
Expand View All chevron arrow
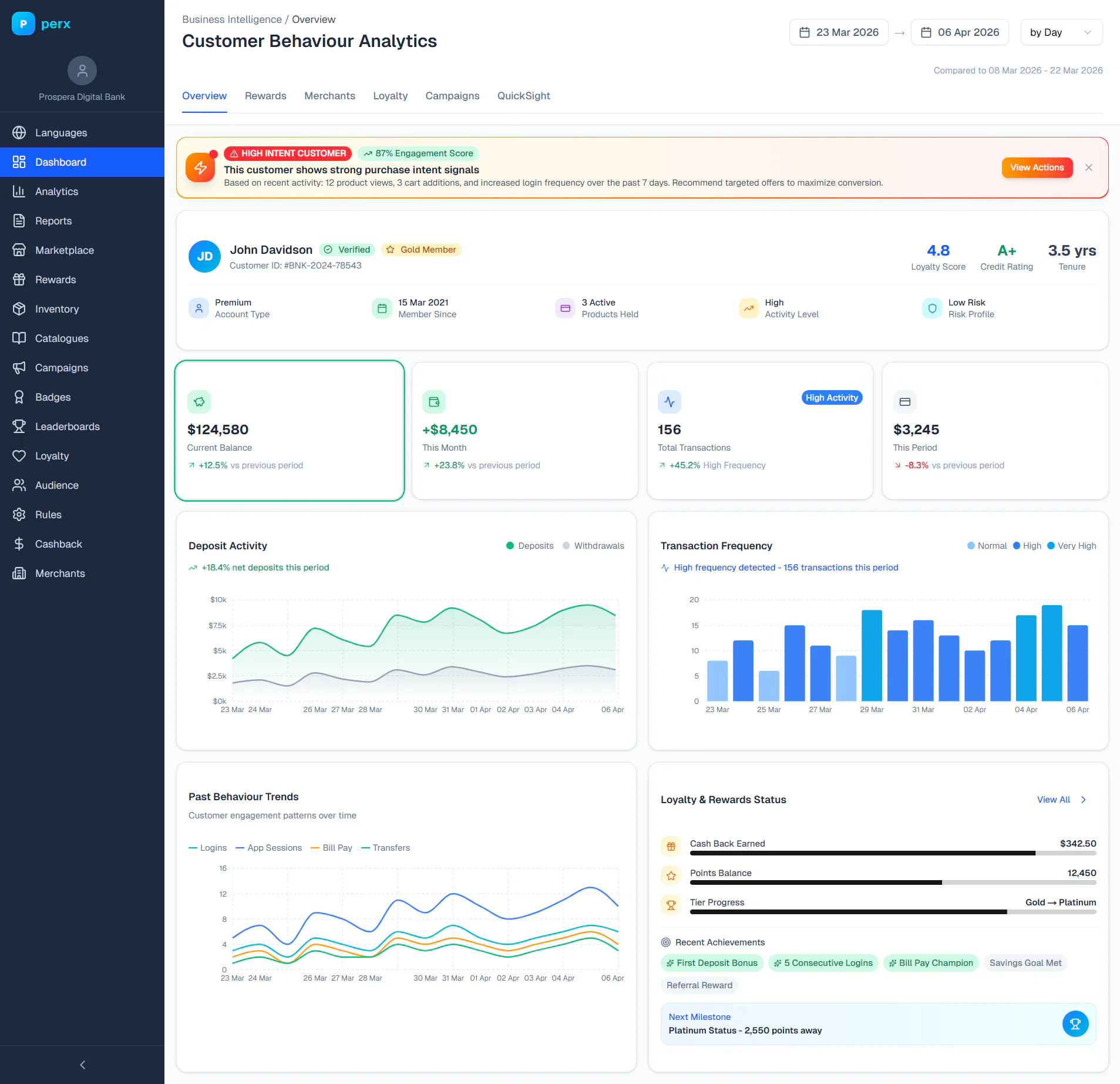[x=1084, y=800]
